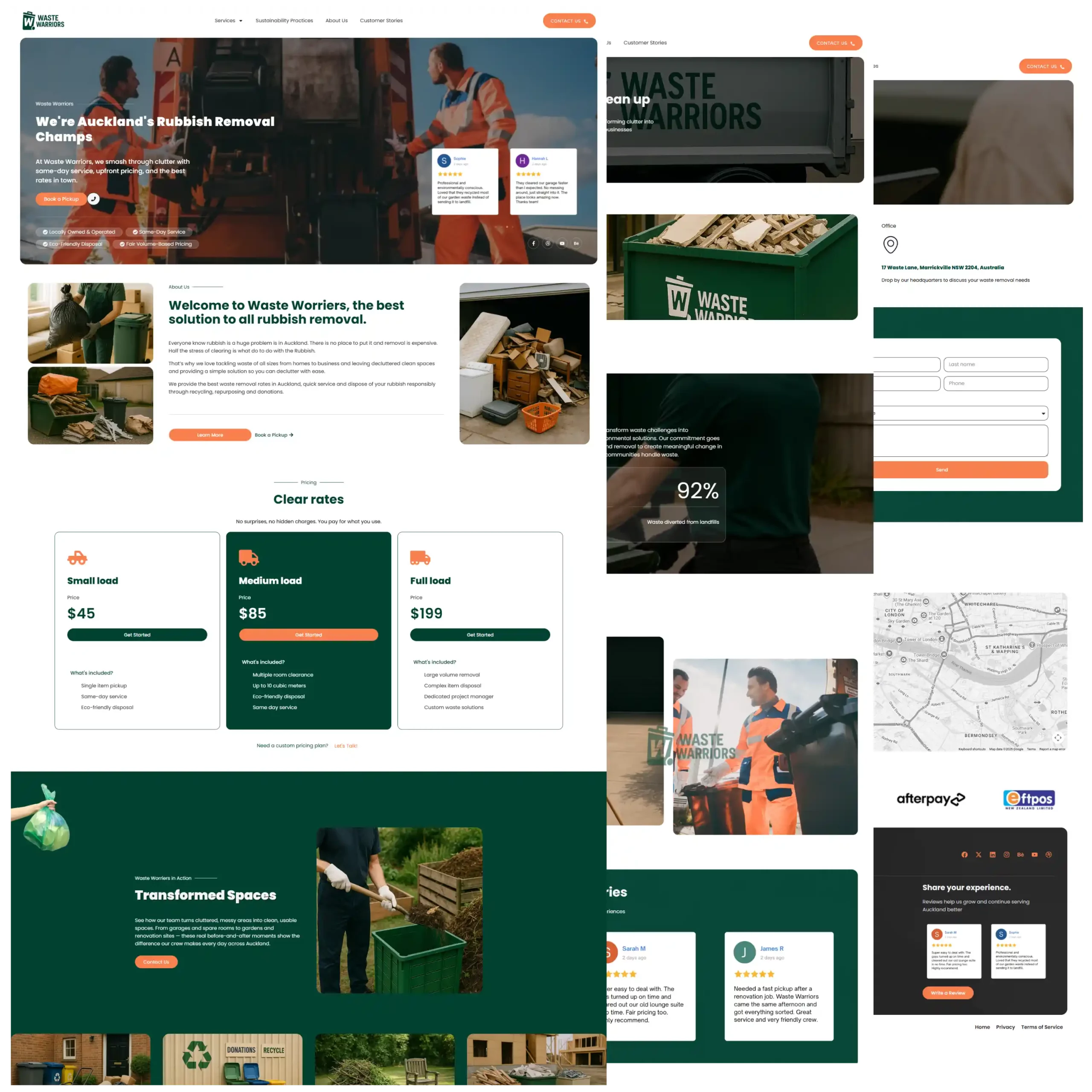Click the Medium load truck icon
1092x1092 pixels.
click(x=249, y=558)
